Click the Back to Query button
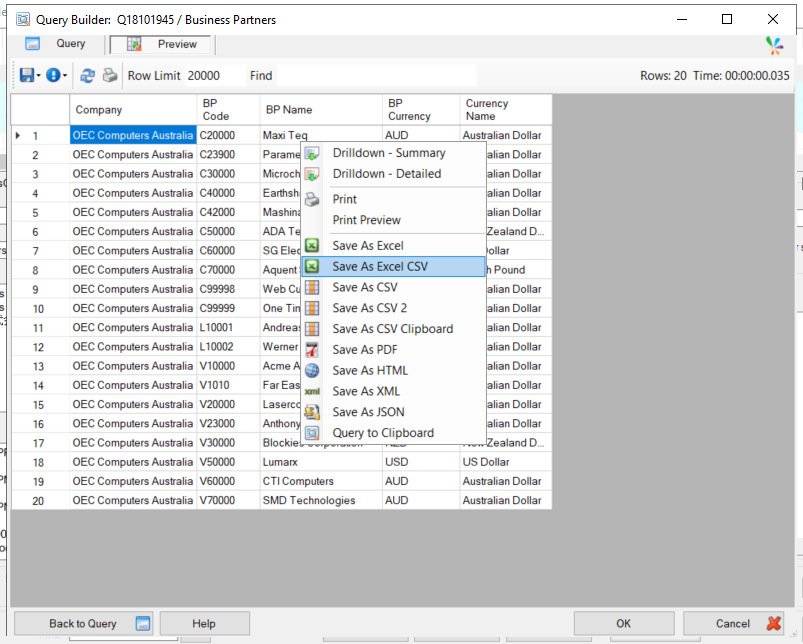Screen dimensions: 803x644 [84, 624]
